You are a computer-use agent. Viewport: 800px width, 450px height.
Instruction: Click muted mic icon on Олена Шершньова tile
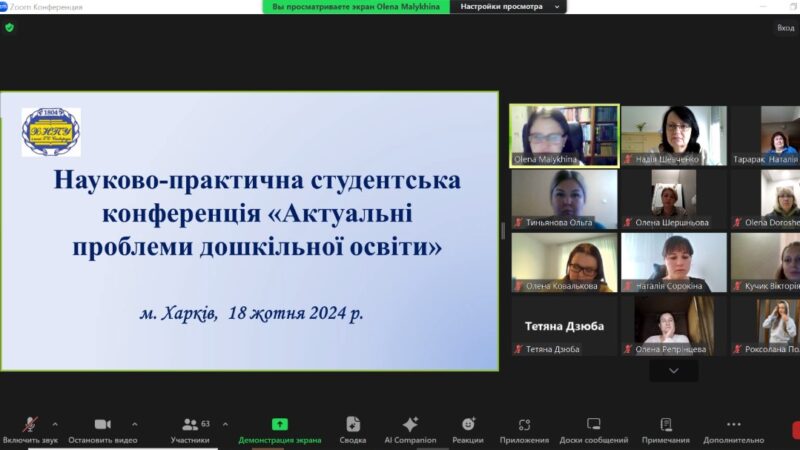coord(628,223)
